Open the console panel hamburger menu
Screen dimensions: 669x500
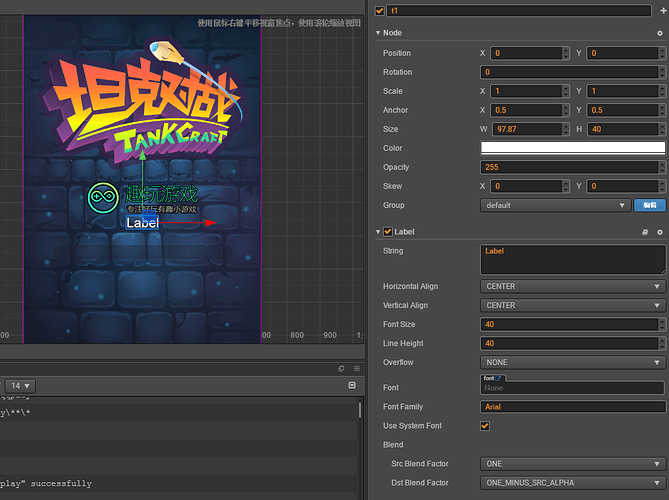click(x=357, y=369)
